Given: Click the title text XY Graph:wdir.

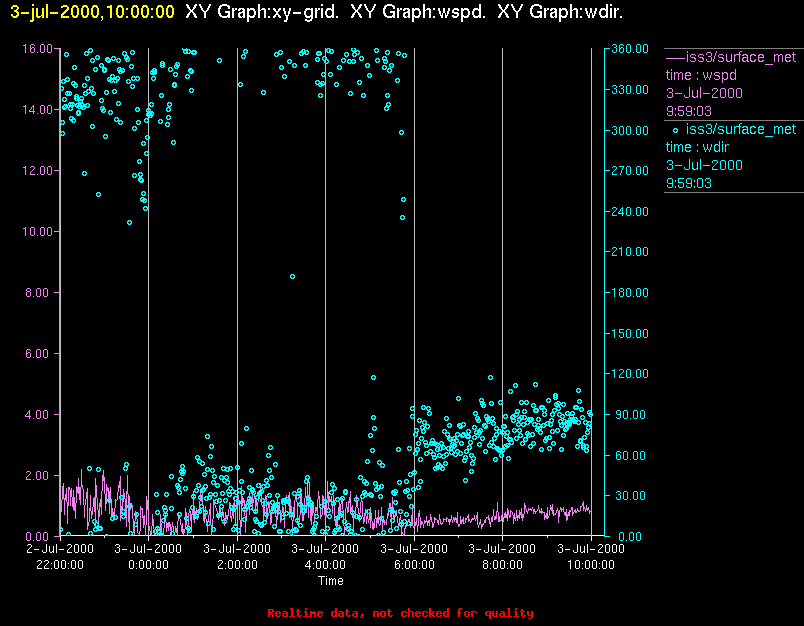Looking at the screenshot, I should [x=560, y=12].
